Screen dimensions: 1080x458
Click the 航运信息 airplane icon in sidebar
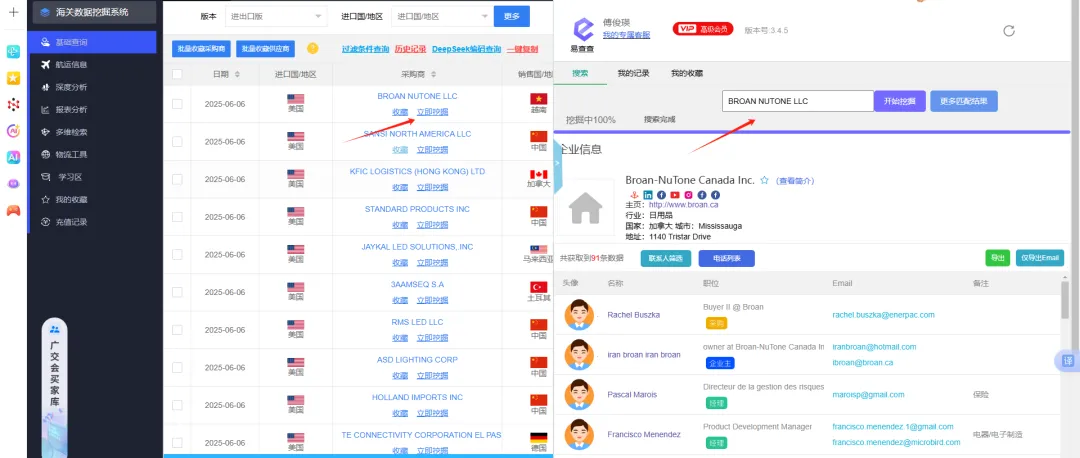click(45, 65)
